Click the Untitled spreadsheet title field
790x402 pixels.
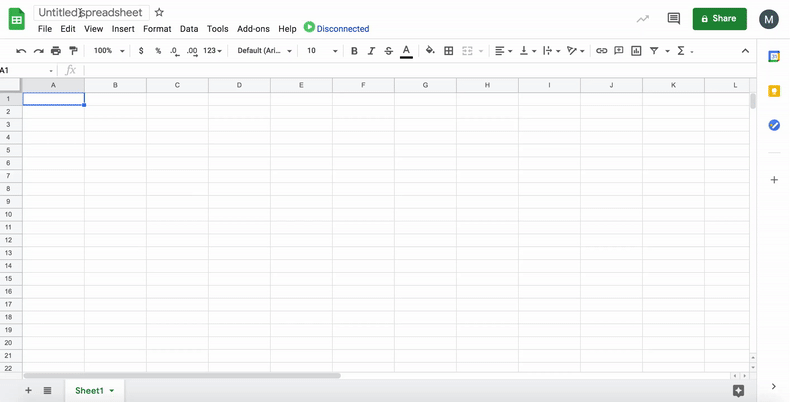coord(91,13)
